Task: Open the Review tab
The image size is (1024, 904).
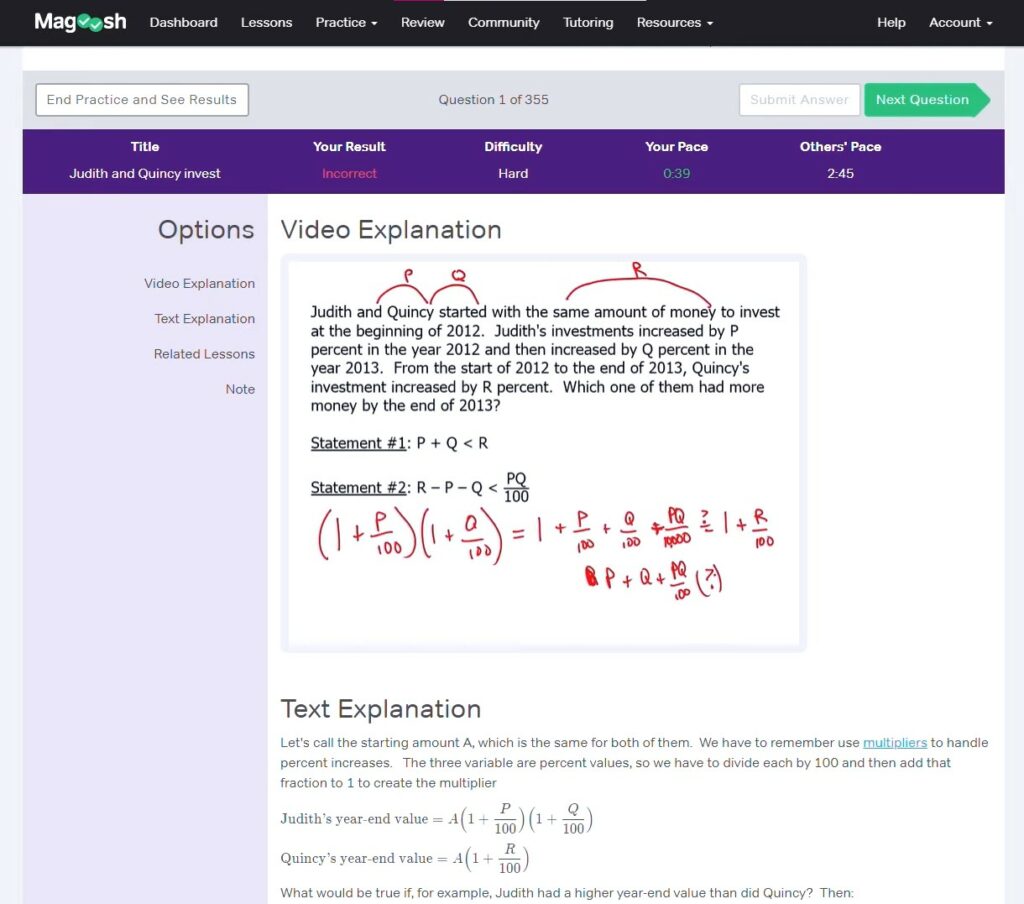Action: (x=422, y=22)
